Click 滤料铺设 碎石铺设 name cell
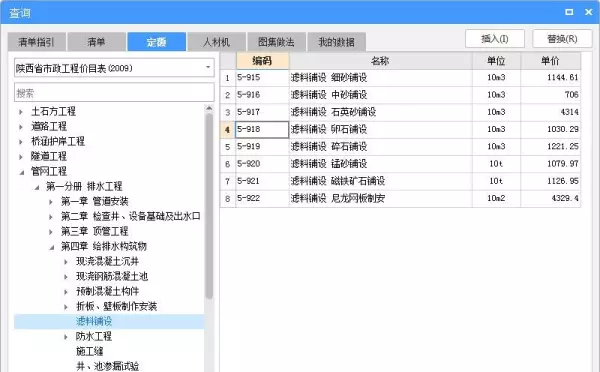 [380, 147]
